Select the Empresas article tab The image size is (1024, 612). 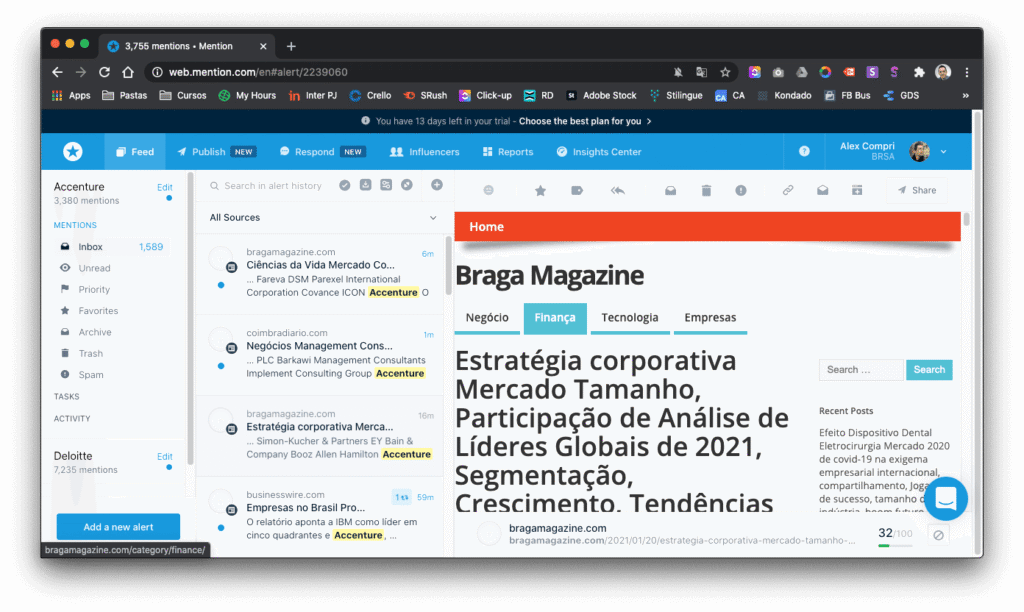tap(710, 317)
